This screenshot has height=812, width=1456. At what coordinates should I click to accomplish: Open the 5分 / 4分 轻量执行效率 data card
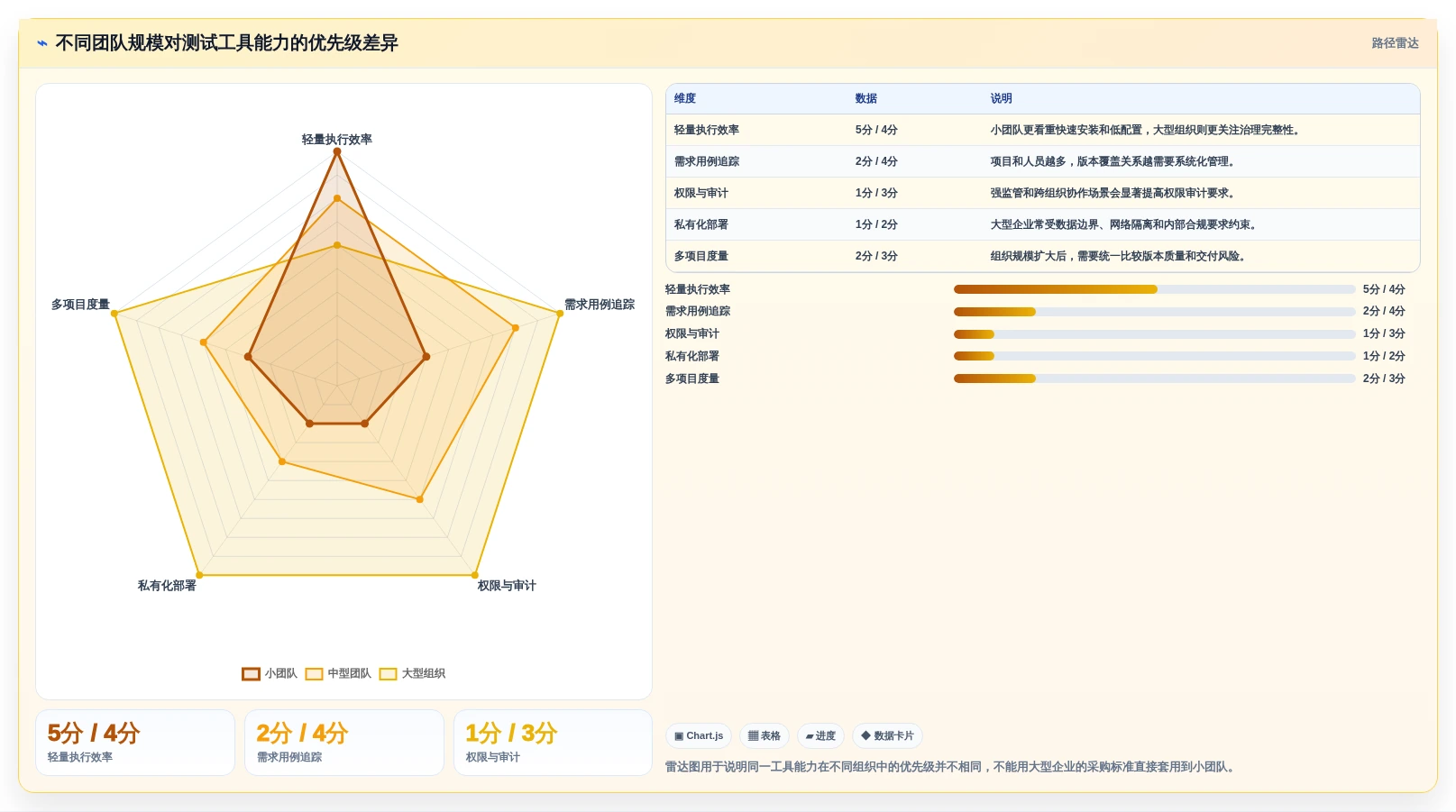coord(135,743)
